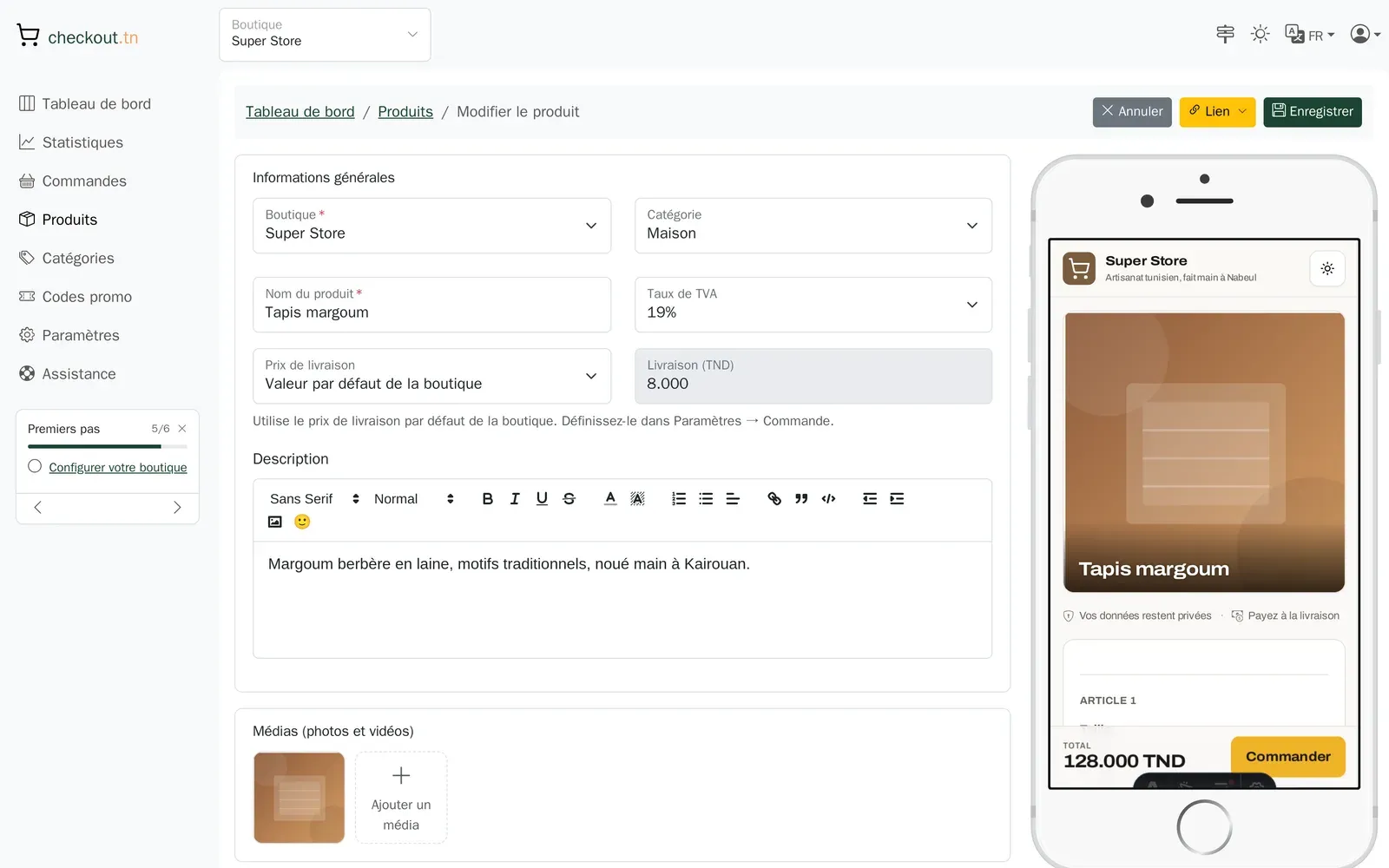Go to the next onboarding step
The image size is (1389, 868).
(x=177, y=508)
